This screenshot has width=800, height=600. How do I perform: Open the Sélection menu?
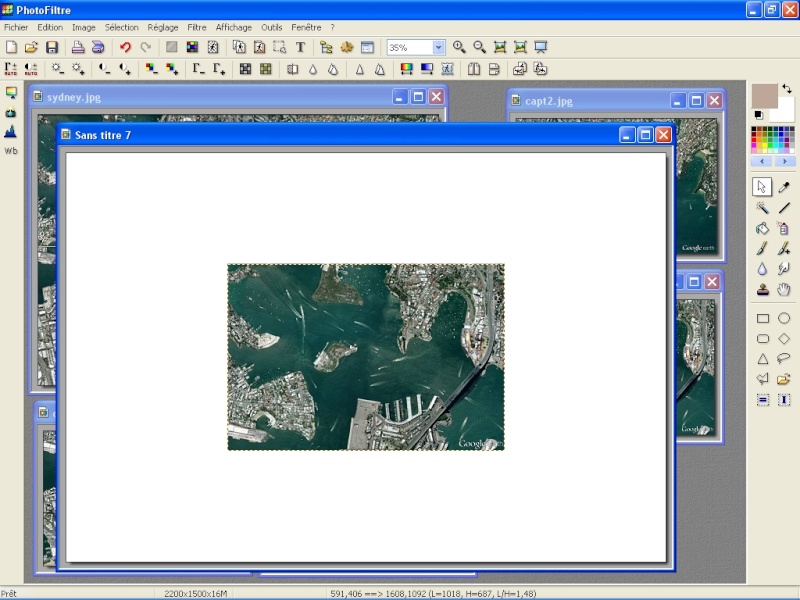pos(121,28)
